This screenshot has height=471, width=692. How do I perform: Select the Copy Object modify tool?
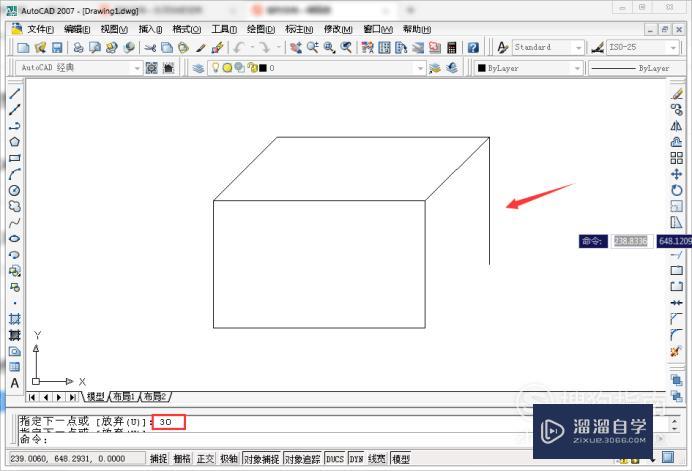[x=677, y=109]
